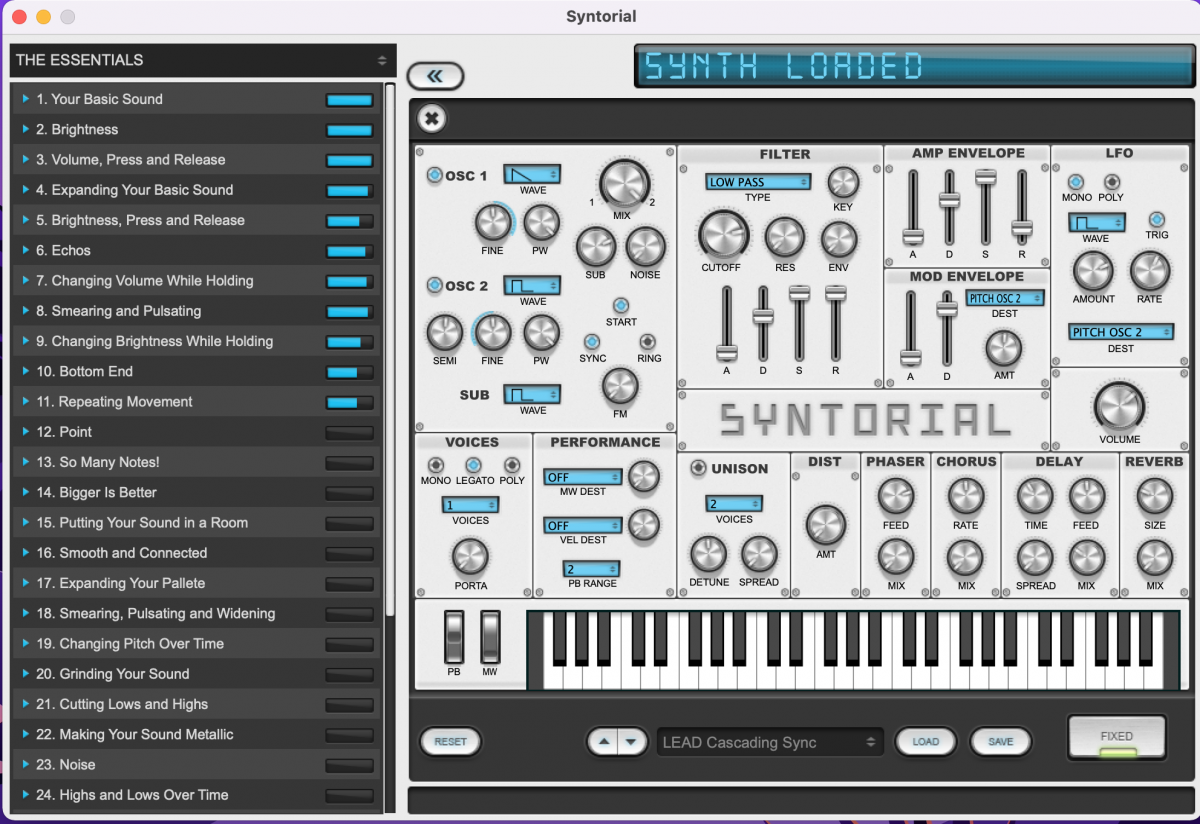Click the OSC 1 MIX knob
This screenshot has width=1200, height=824.
pos(624,184)
